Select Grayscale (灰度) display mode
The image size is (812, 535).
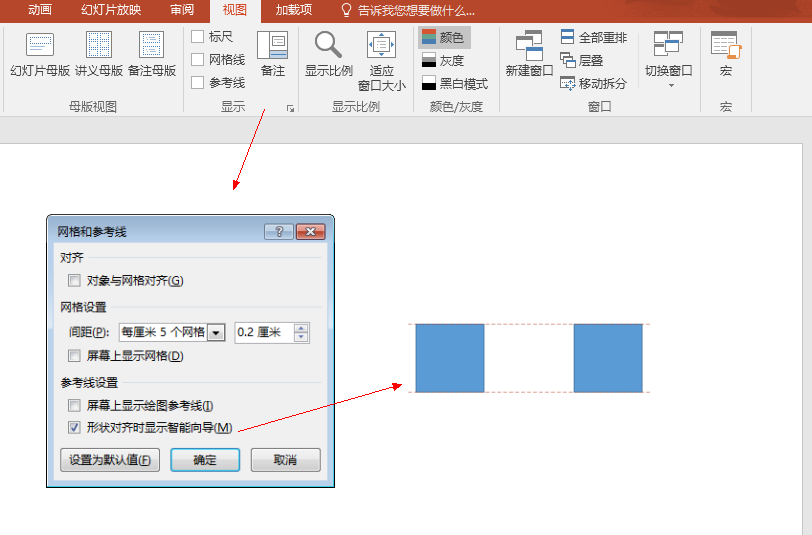click(443, 61)
